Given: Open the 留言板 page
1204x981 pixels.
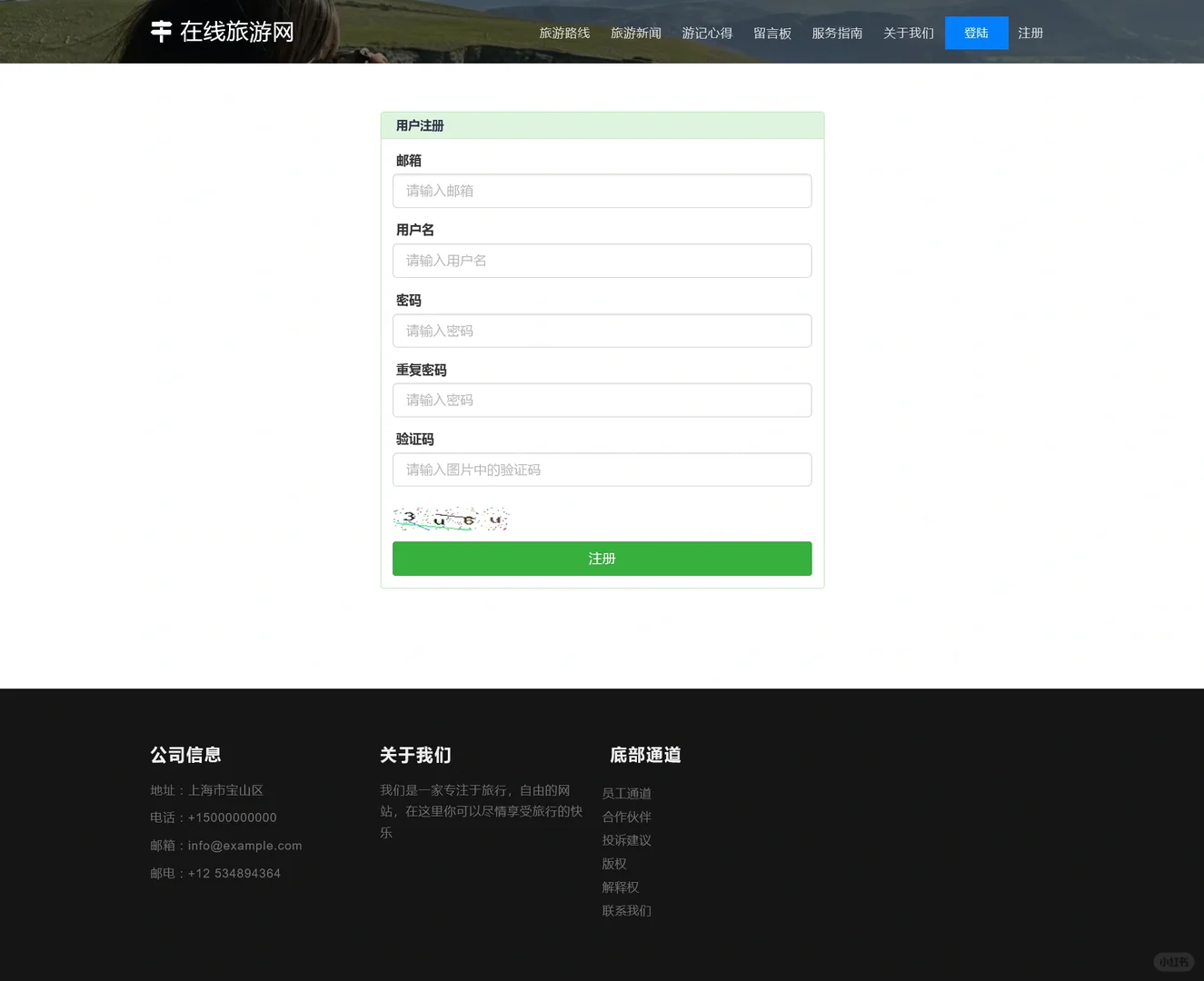Looking at the screenshot, I should tap(772, 33).
